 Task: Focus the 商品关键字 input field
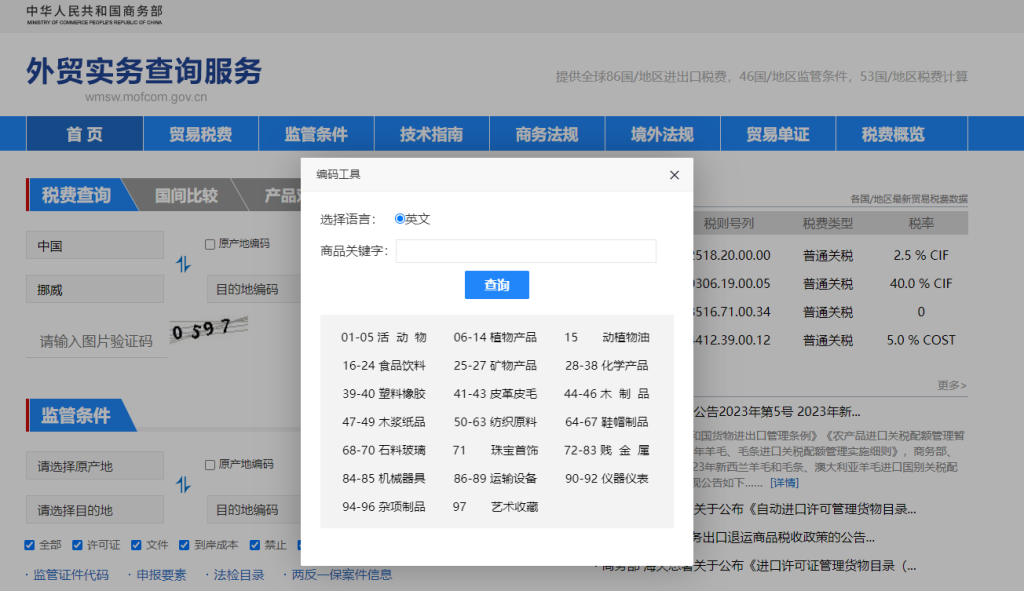(x=526, y=251)
